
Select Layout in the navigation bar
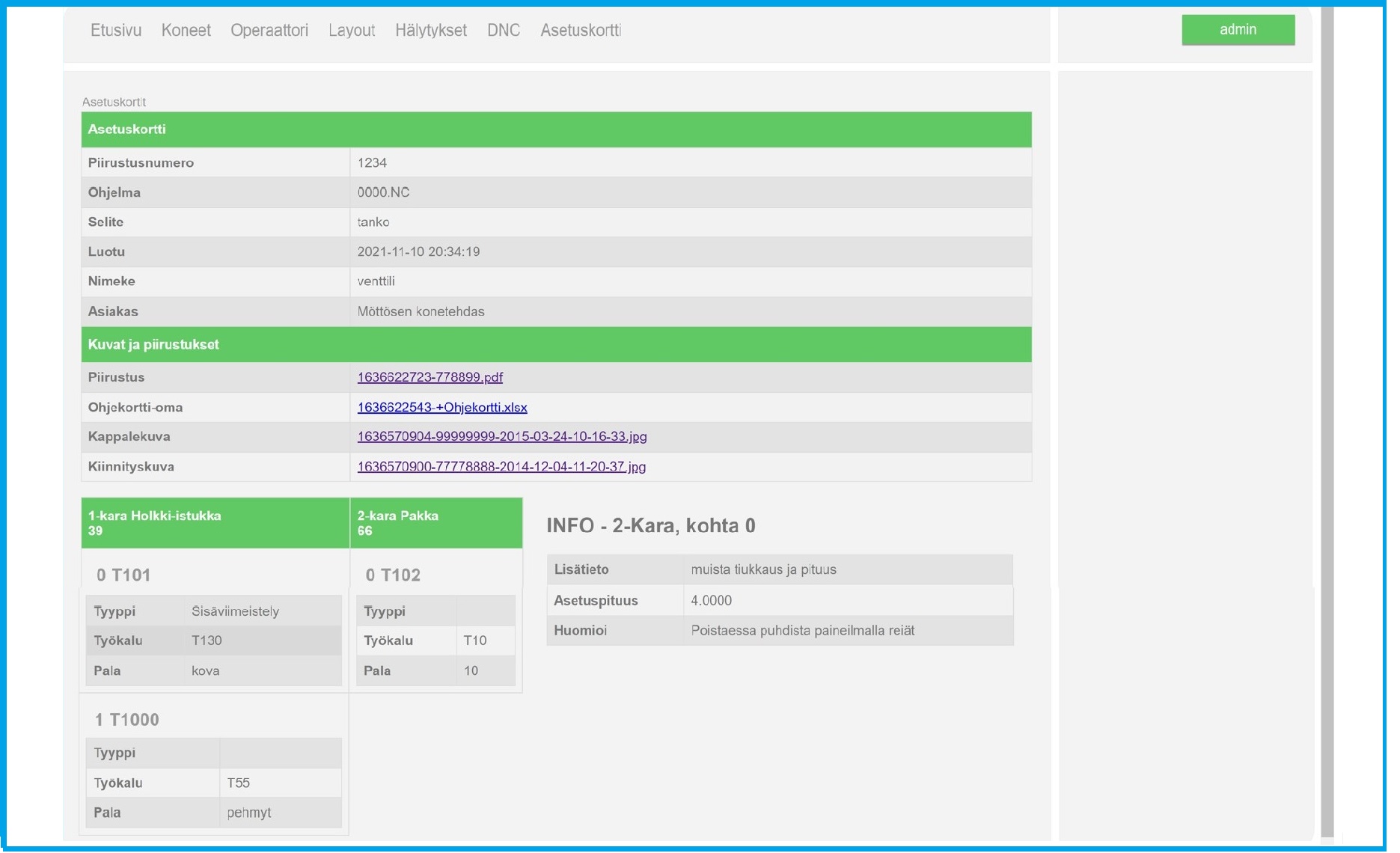tap(352, 31)
